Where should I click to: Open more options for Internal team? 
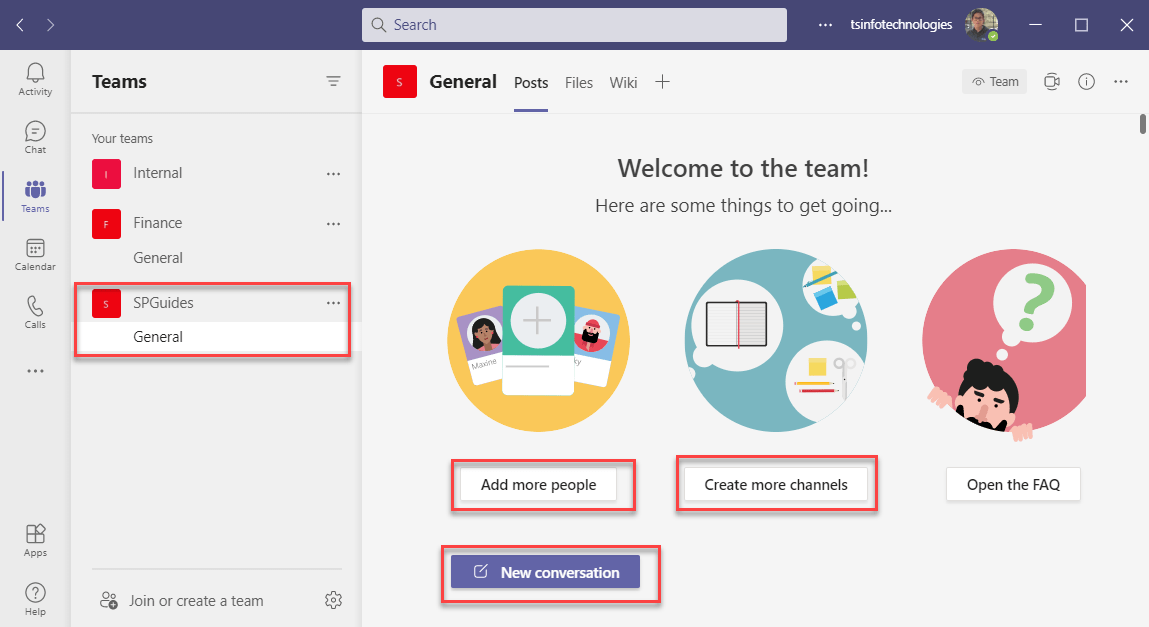click(333, 174)
